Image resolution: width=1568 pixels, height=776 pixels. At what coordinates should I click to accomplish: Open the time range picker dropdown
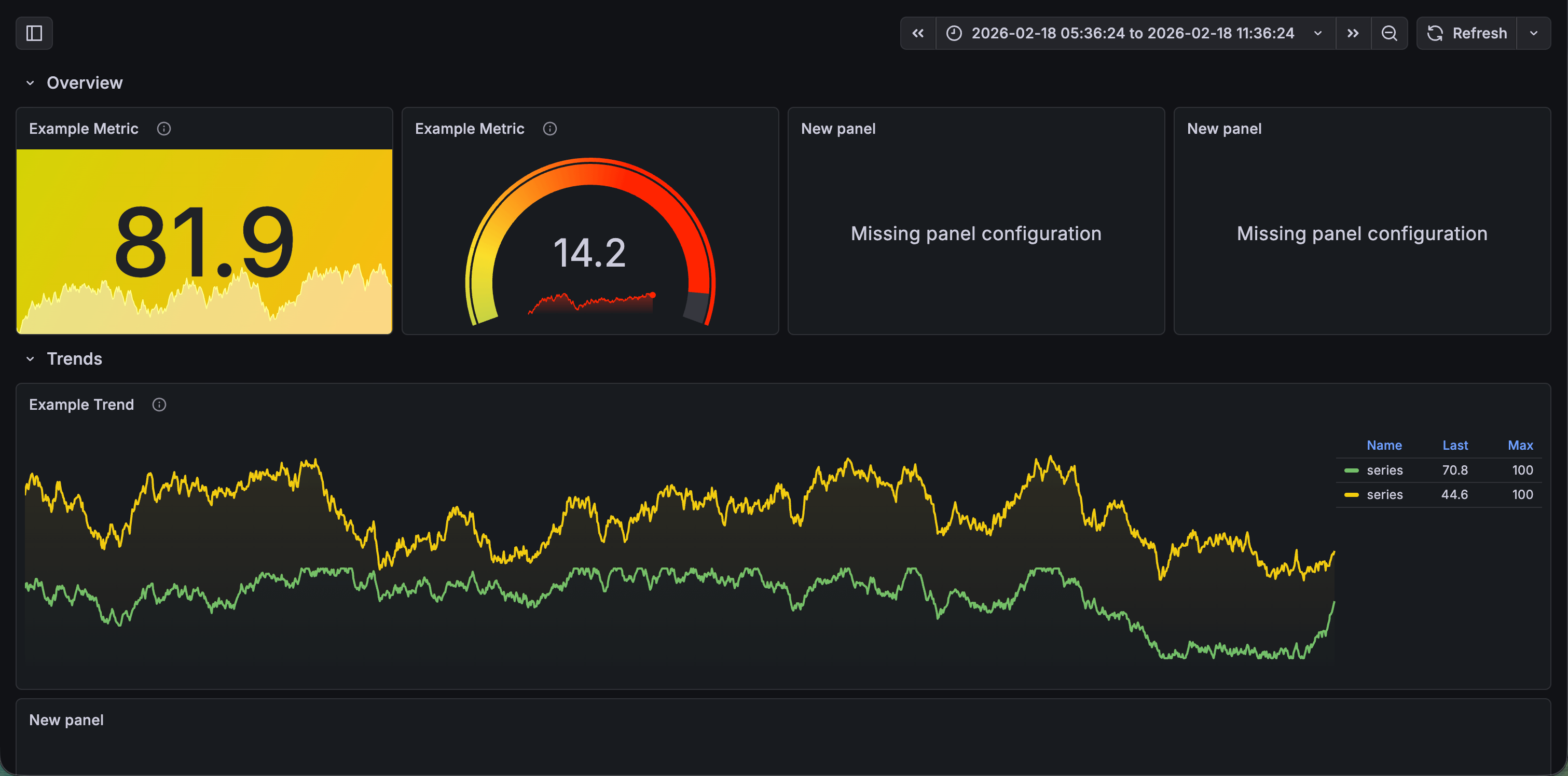pos(1132,33)
